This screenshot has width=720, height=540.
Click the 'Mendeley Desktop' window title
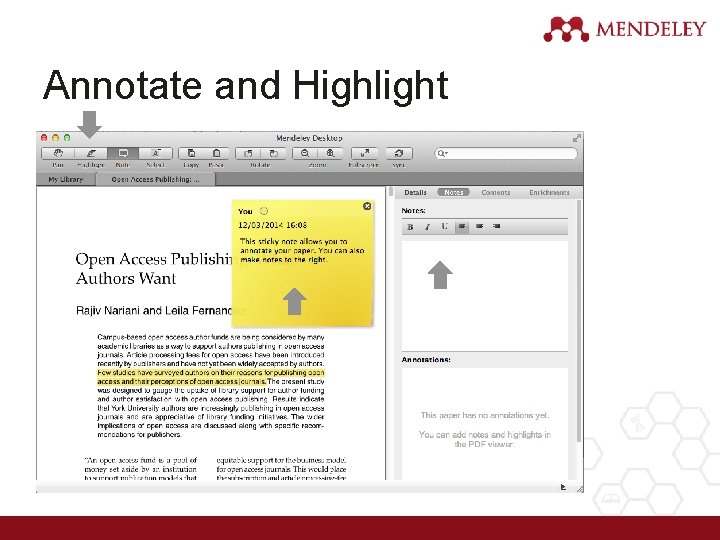click(x=309, y=138)
